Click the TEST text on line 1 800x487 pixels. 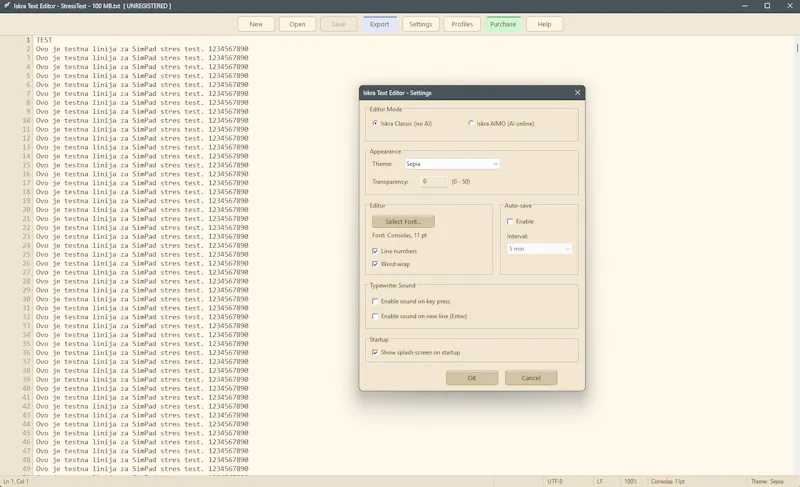click(44, 40)
